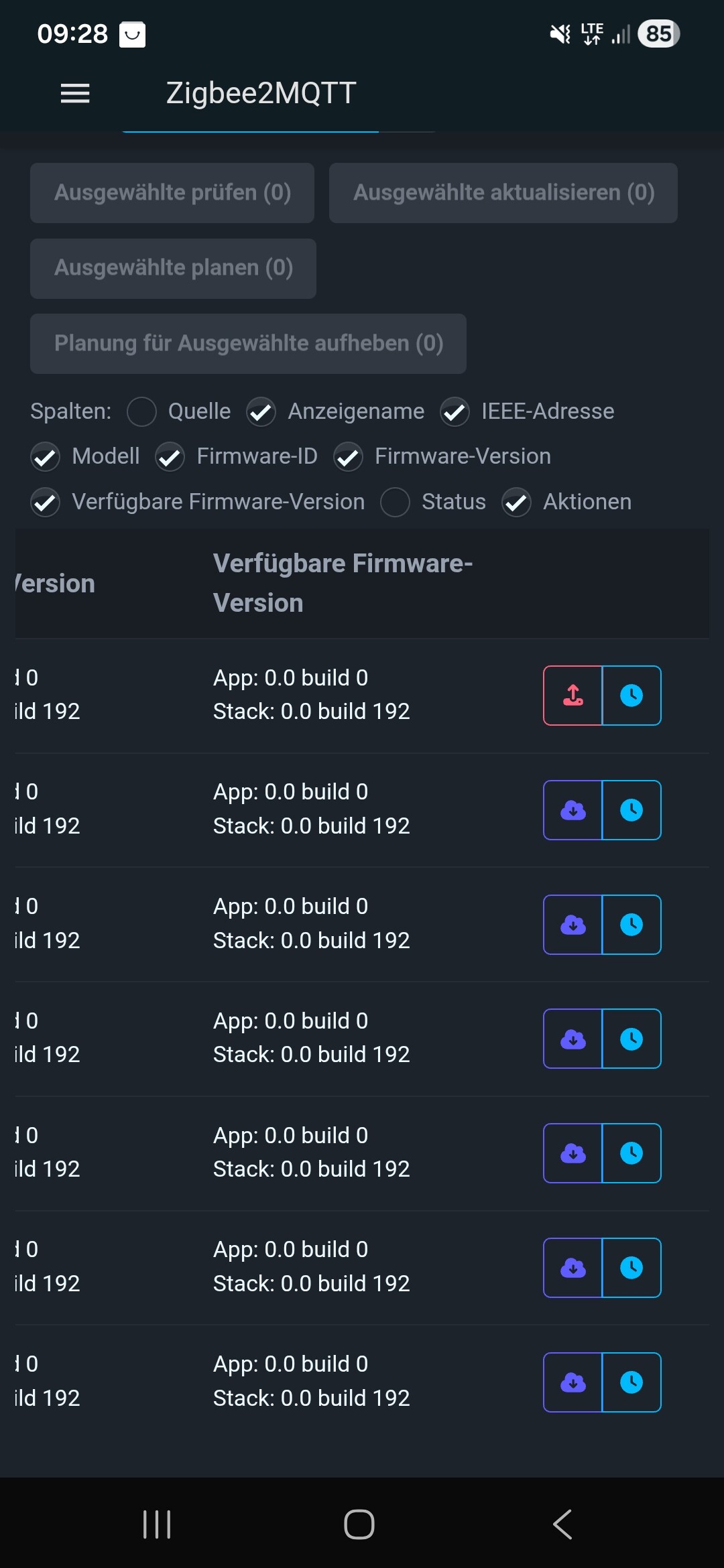Uncheck the IEEE-Adresse column
Image resolution: width=724 pixels, height=1568 pixels.
click(455, 411)
